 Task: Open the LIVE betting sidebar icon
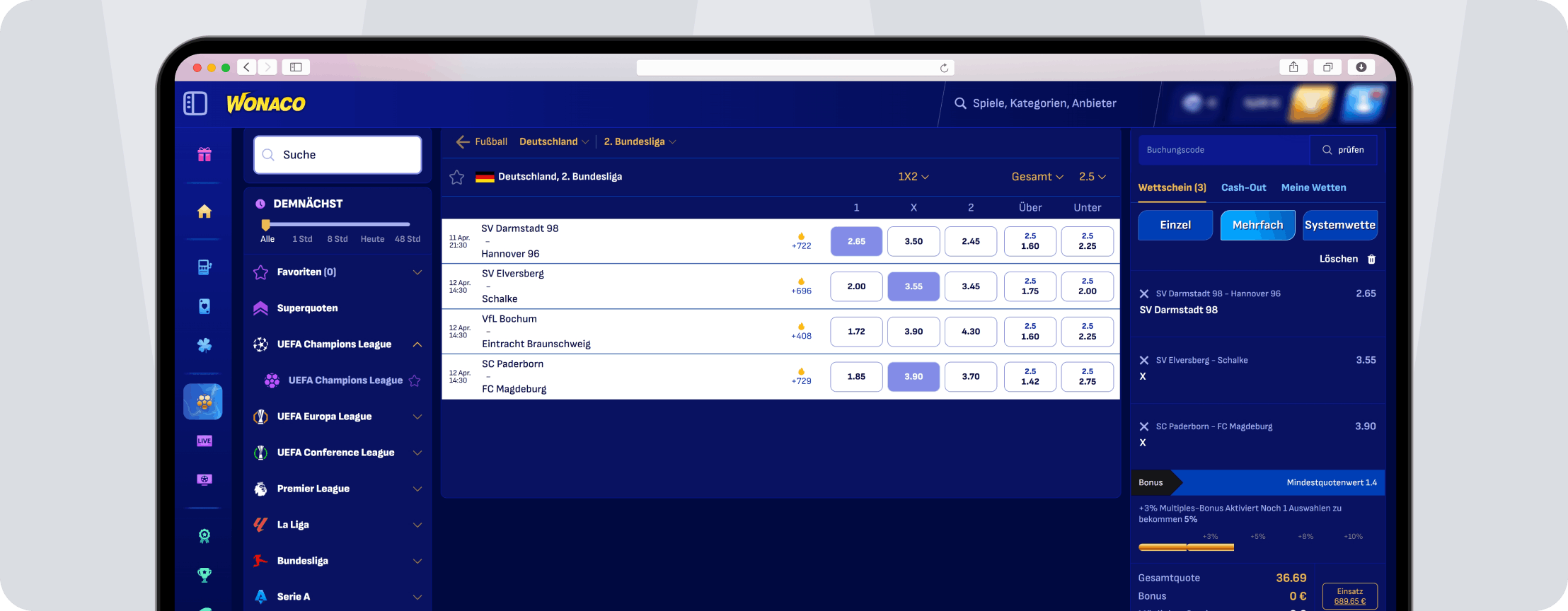pos(204,441)
